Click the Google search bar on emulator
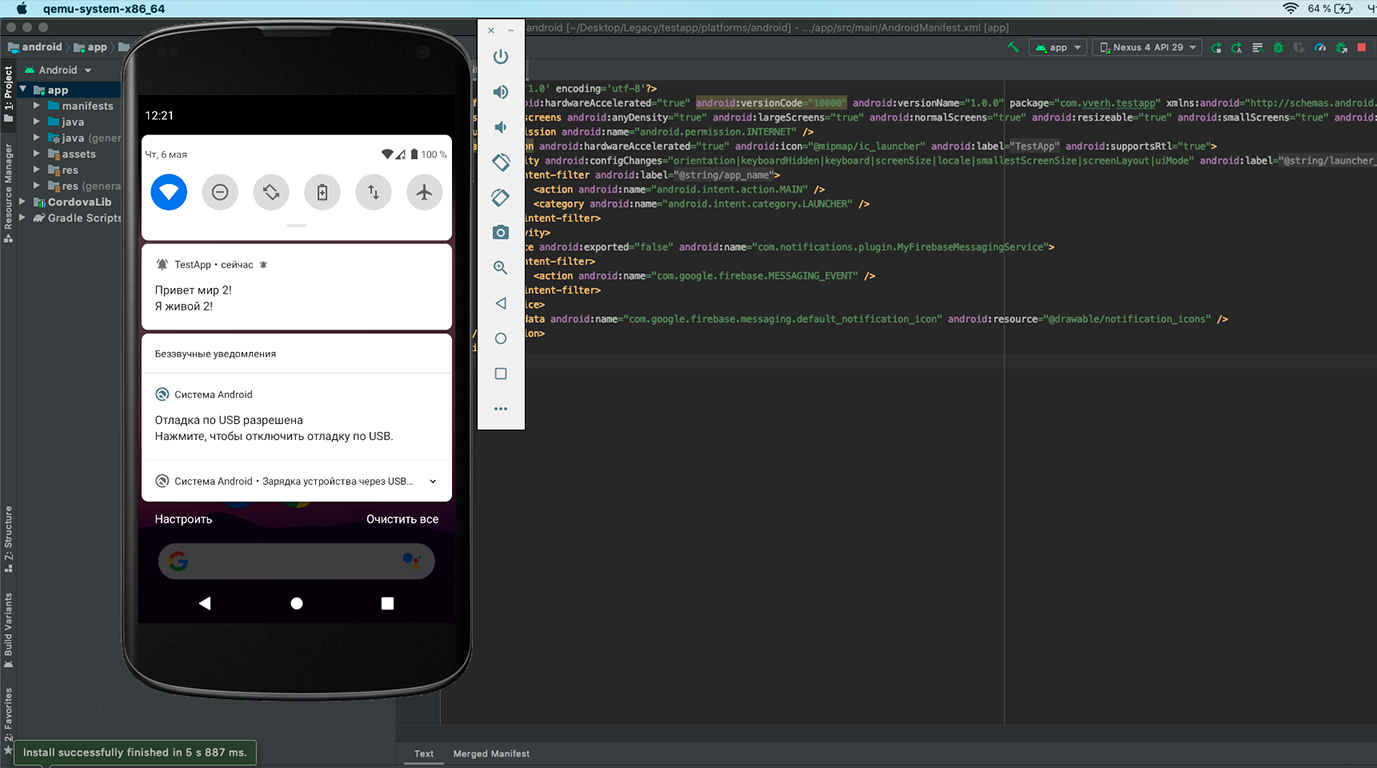The image size is (1377, 768). point(297,561)
